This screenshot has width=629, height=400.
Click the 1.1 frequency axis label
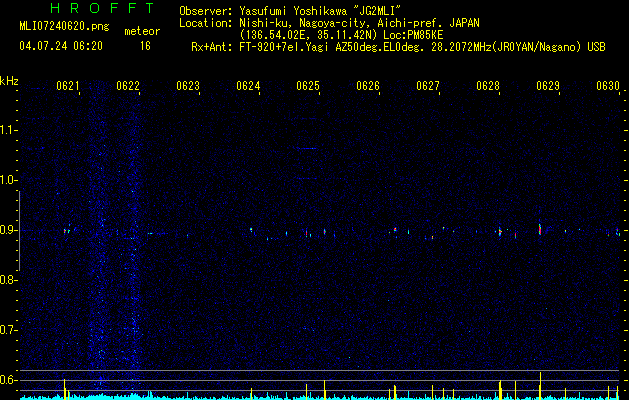[x=8, y=130]
